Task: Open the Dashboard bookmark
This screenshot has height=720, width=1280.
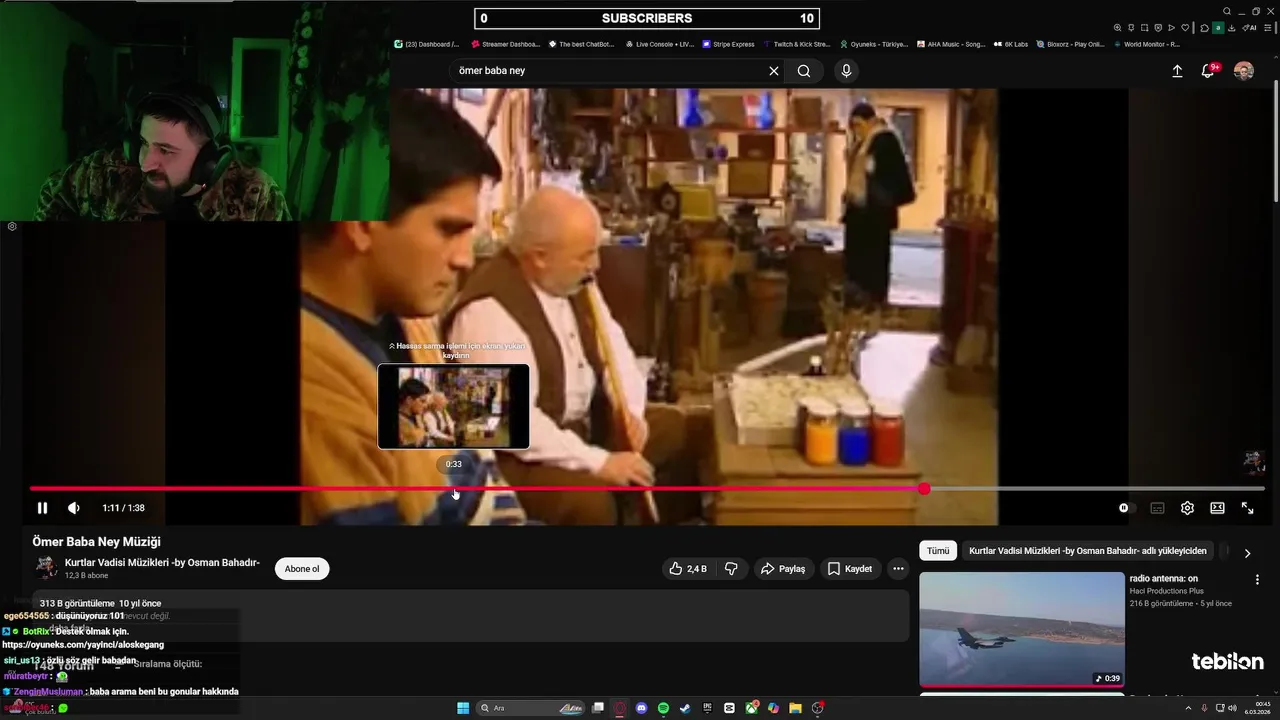Action: [x=427, y=44]
